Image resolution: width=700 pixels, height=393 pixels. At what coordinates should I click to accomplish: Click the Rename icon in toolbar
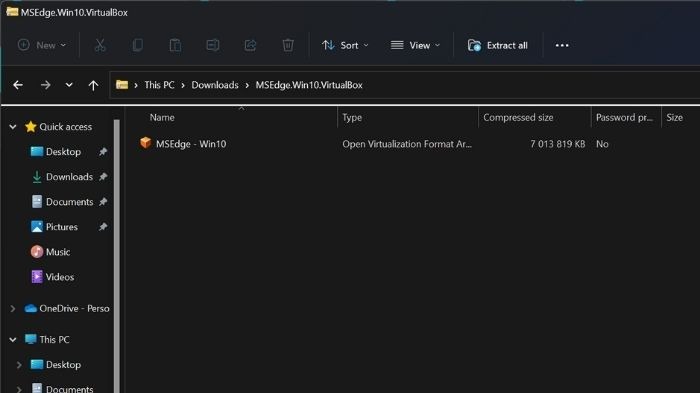pyautogui.click(x=212, y=45)
